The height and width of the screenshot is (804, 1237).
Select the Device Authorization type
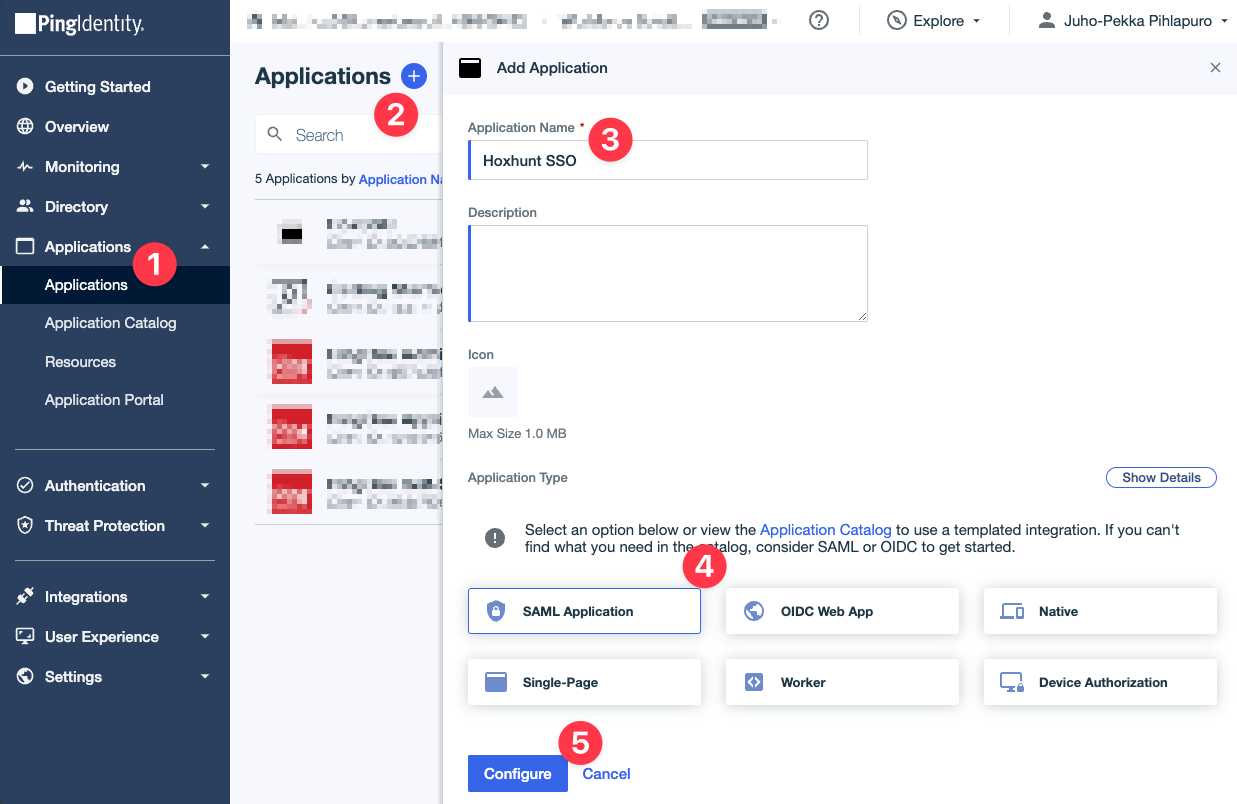(x=1100, y=682)
